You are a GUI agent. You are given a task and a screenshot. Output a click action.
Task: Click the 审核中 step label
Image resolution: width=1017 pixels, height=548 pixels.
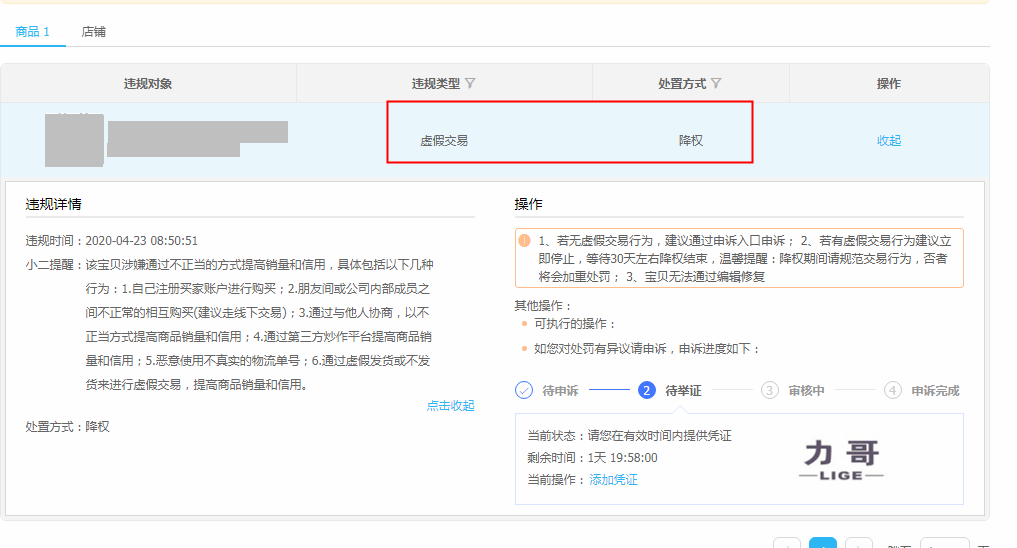[806, 390]
